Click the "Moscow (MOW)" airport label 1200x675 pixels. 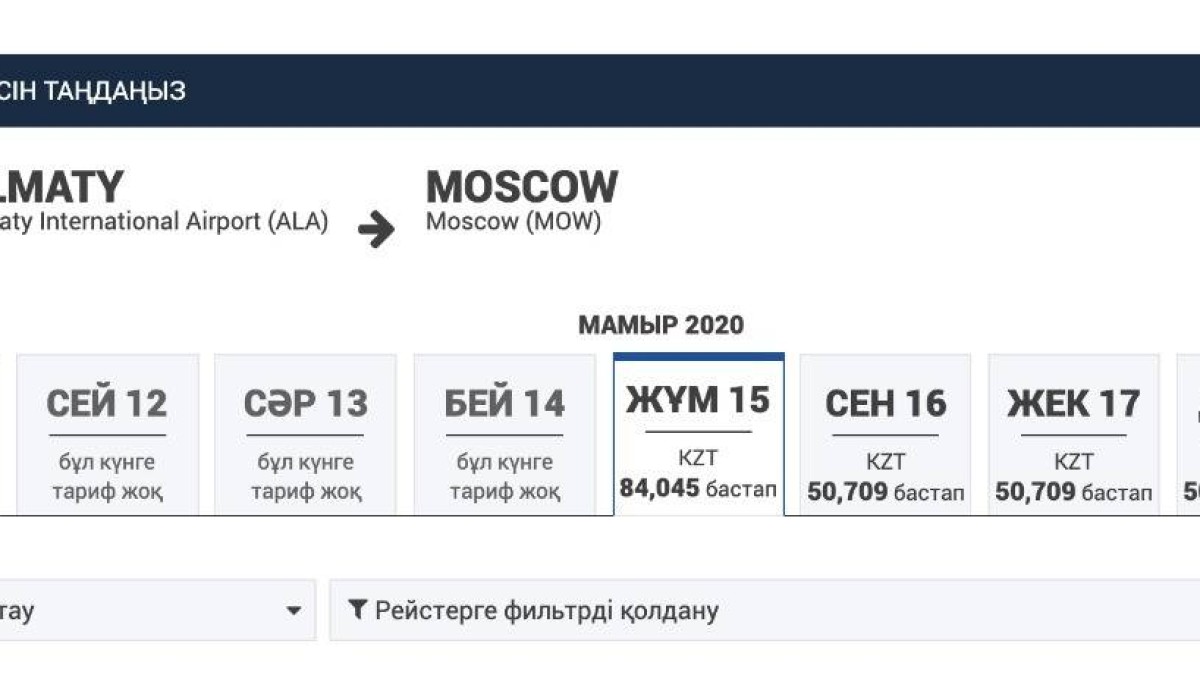tap(513, 222)
